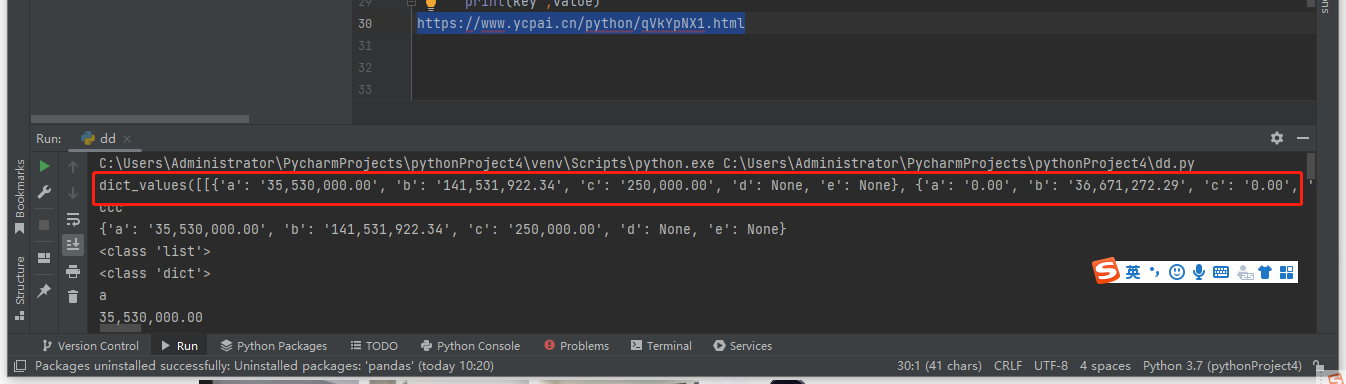Open Version Control tool window

pyautogui.click(x=90, y=345)
